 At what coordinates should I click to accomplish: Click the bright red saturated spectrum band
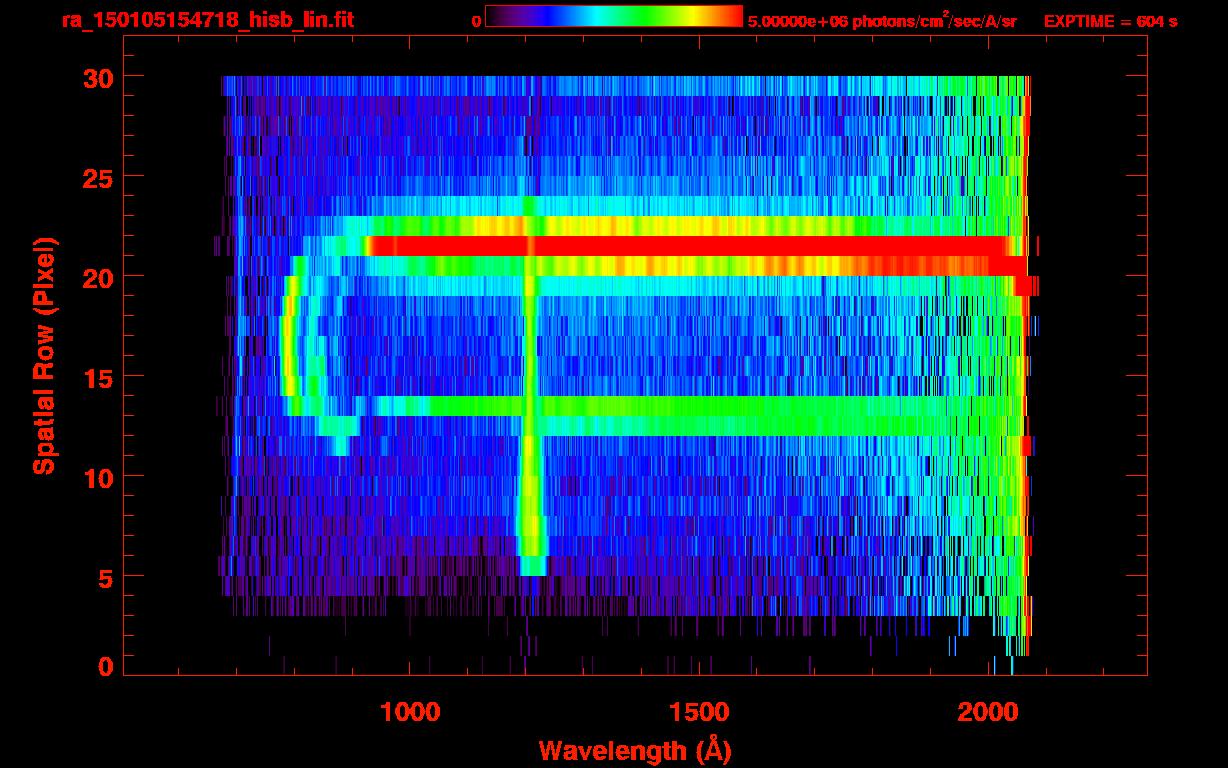point(690,246)
